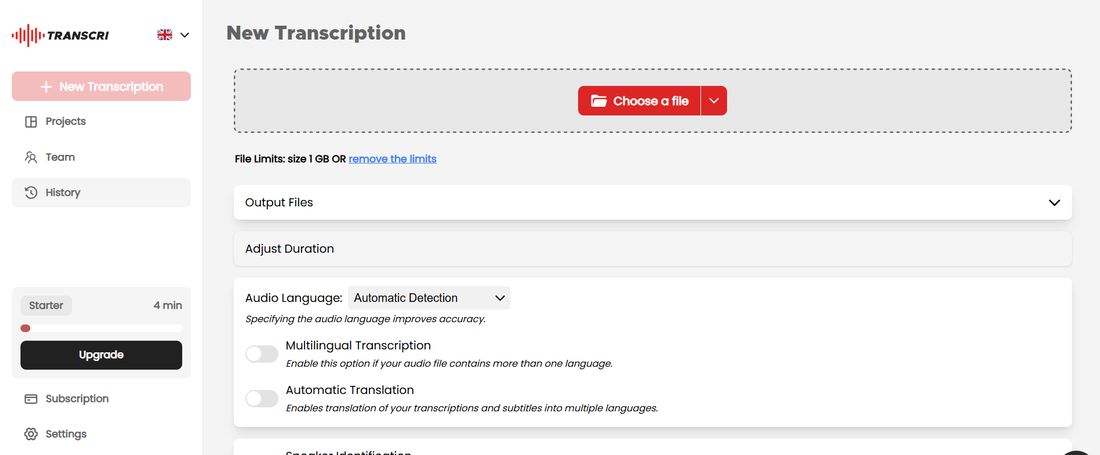Go to History in the sidebar
Viewport: 1100px width, 455px height.
pos(63,193)
